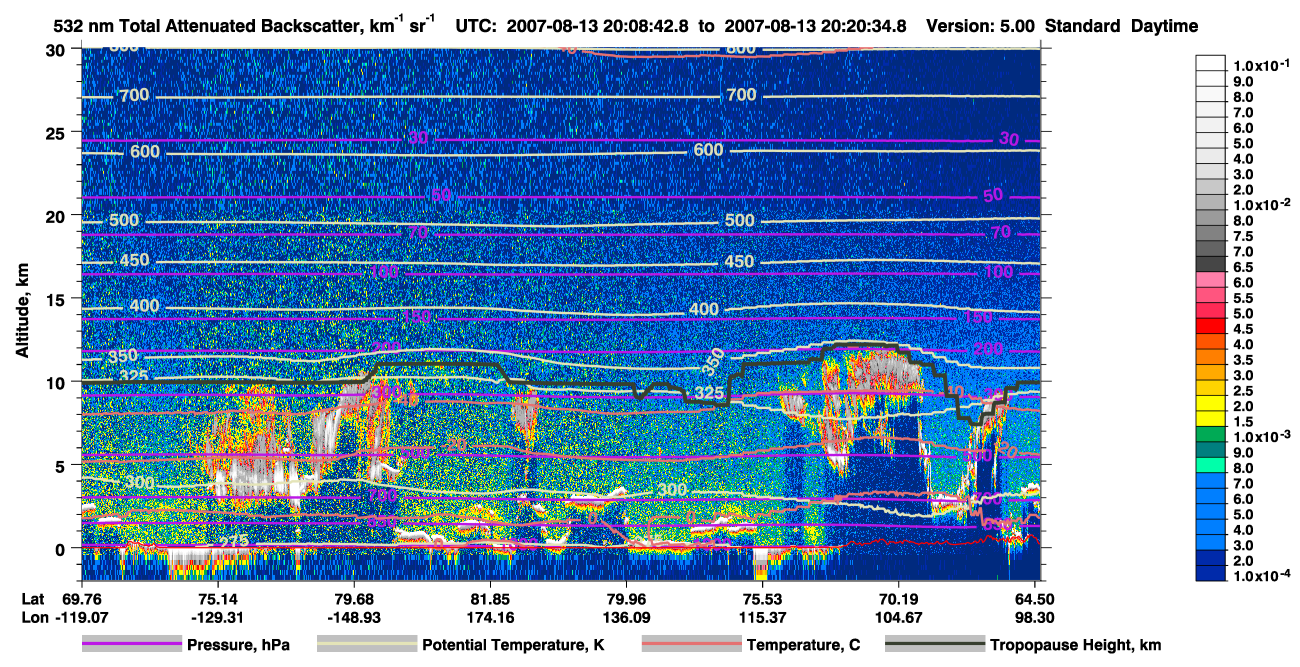Click latitude value '75.53'
The image size is (1300, 667).
762,599
